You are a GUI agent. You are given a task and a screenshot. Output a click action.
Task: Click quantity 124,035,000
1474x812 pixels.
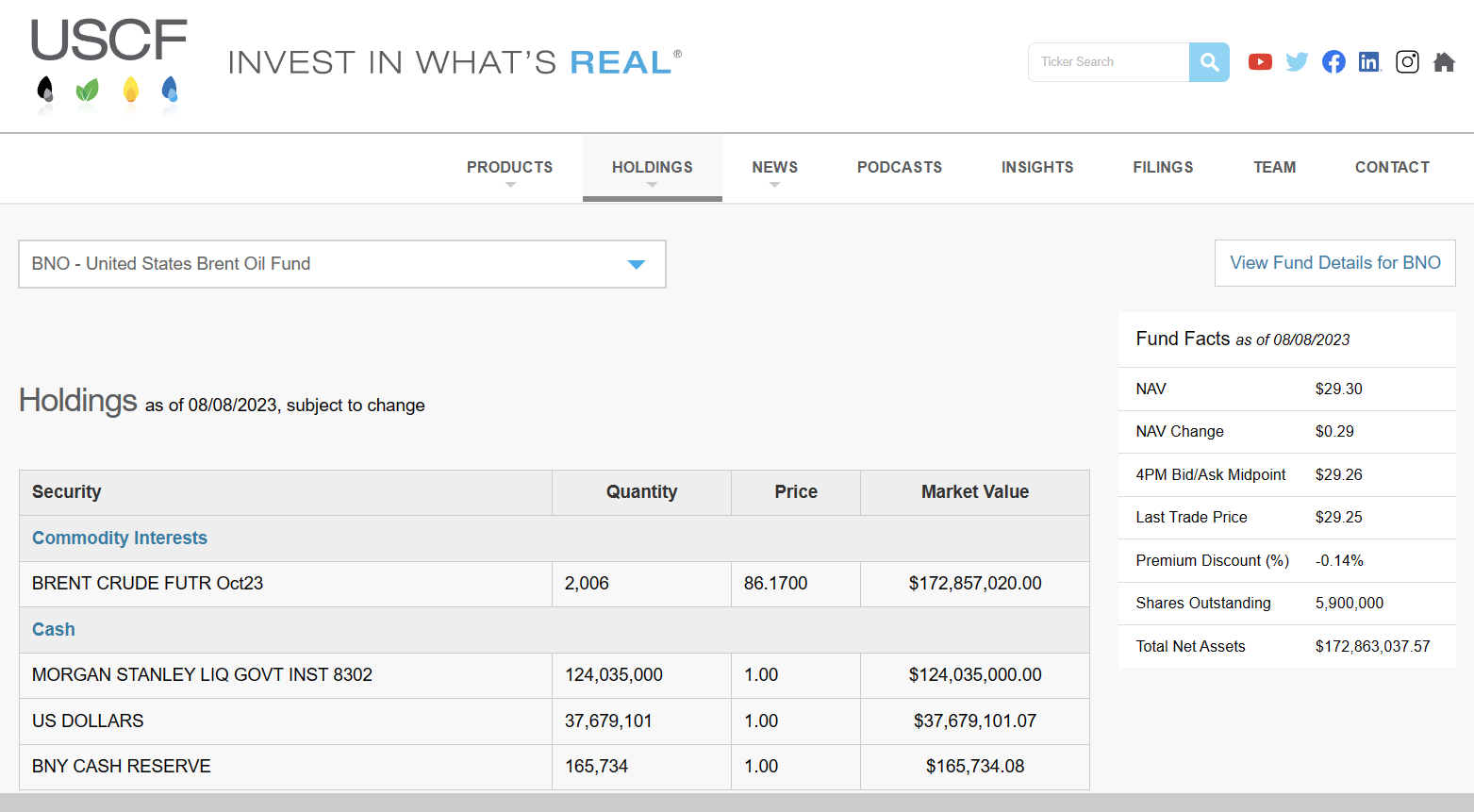click(614, 675)
